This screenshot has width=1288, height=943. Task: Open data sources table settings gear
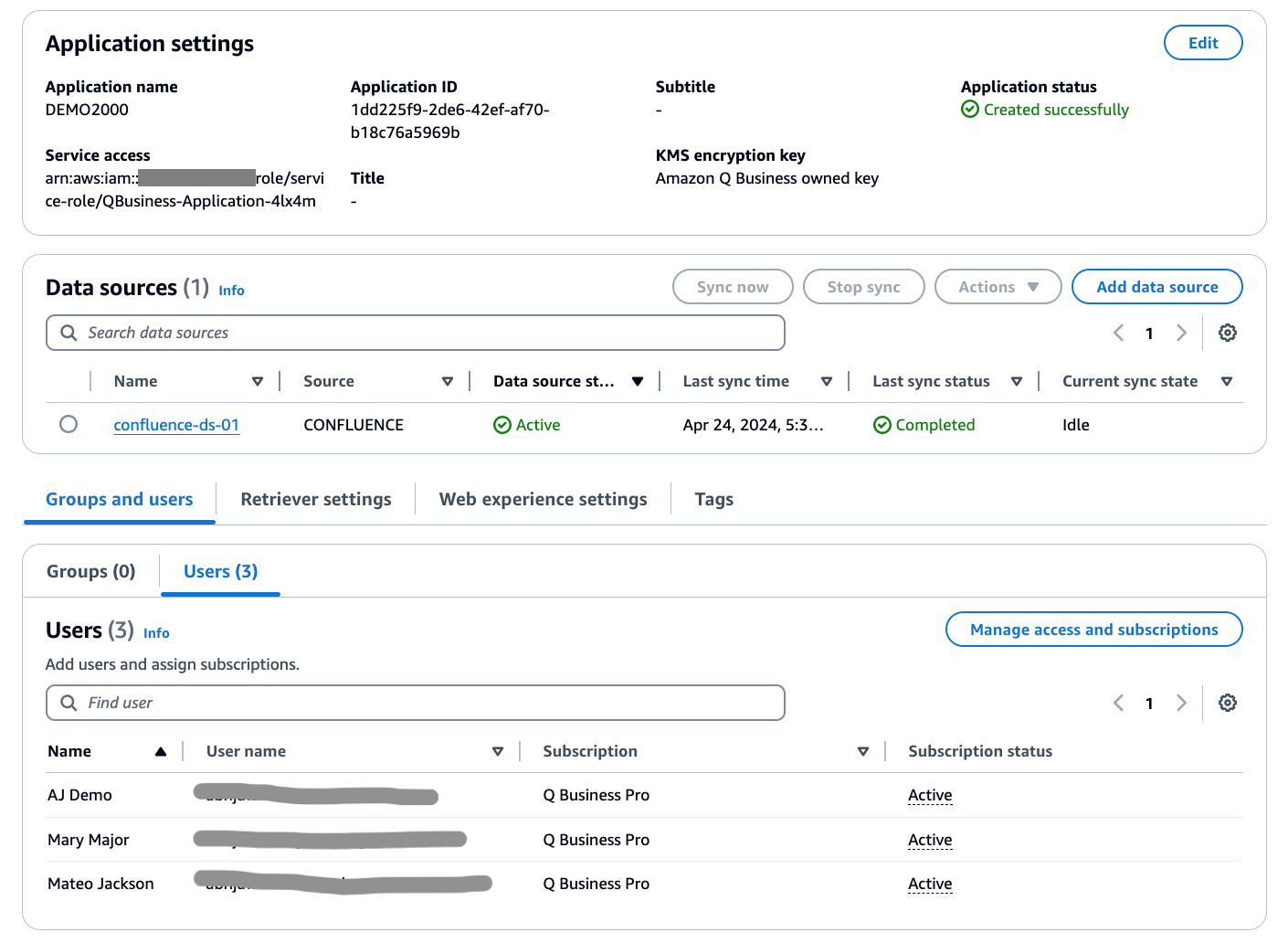tap(1228, 333)
